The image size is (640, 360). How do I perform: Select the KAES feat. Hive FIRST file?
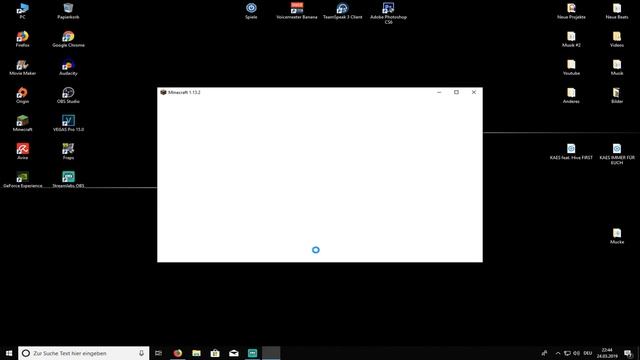[571, 152]
